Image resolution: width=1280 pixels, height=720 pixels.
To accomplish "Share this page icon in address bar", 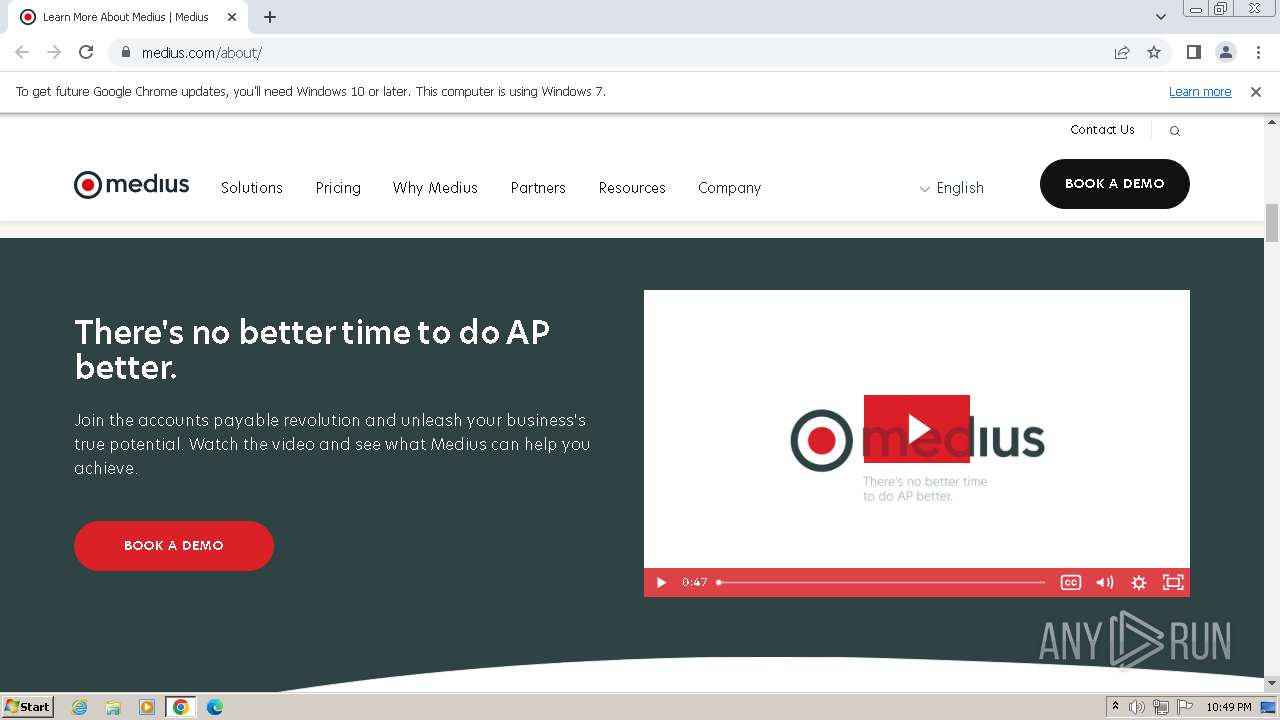I will (x=1122, y=52).
